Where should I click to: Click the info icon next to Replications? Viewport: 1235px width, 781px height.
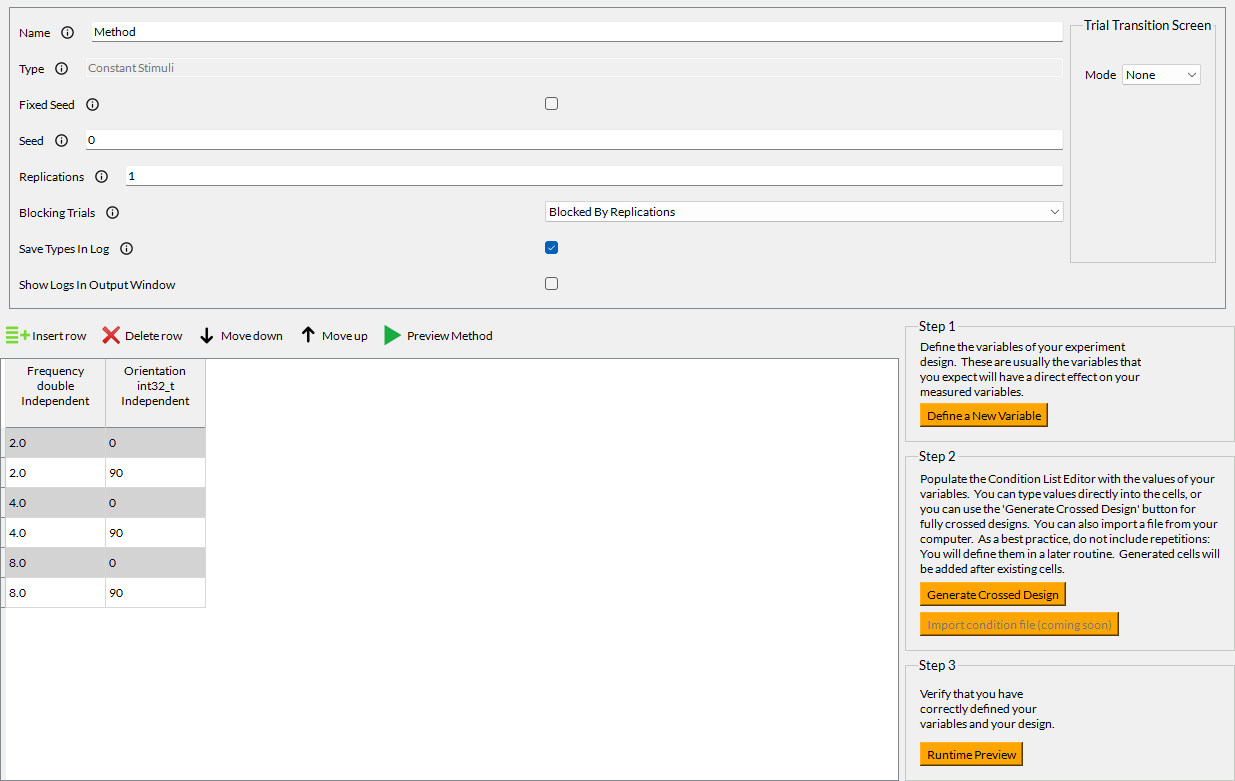pos(102,177)
